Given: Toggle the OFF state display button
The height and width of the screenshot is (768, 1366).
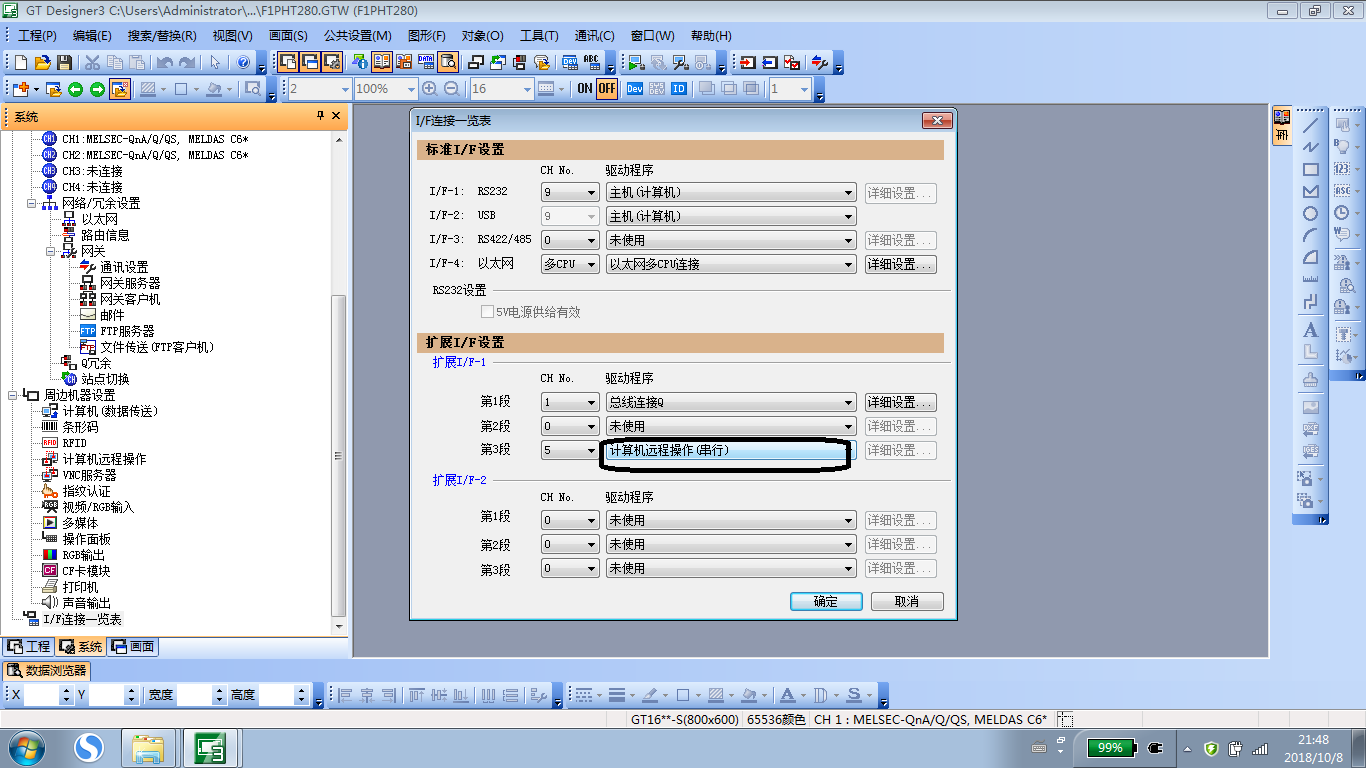Looking at the screenshot, I should click(607, 89).
